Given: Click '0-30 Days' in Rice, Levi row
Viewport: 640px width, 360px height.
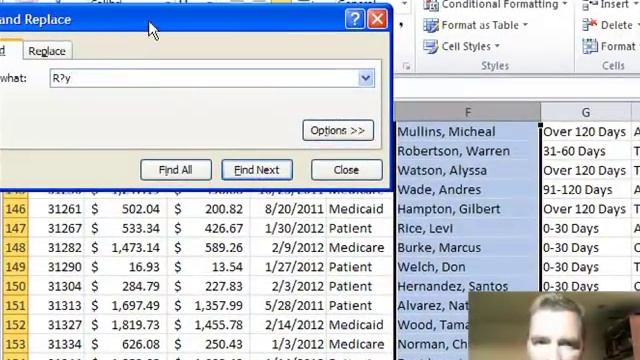Looking at the screenshot, I should pos(586,228).
